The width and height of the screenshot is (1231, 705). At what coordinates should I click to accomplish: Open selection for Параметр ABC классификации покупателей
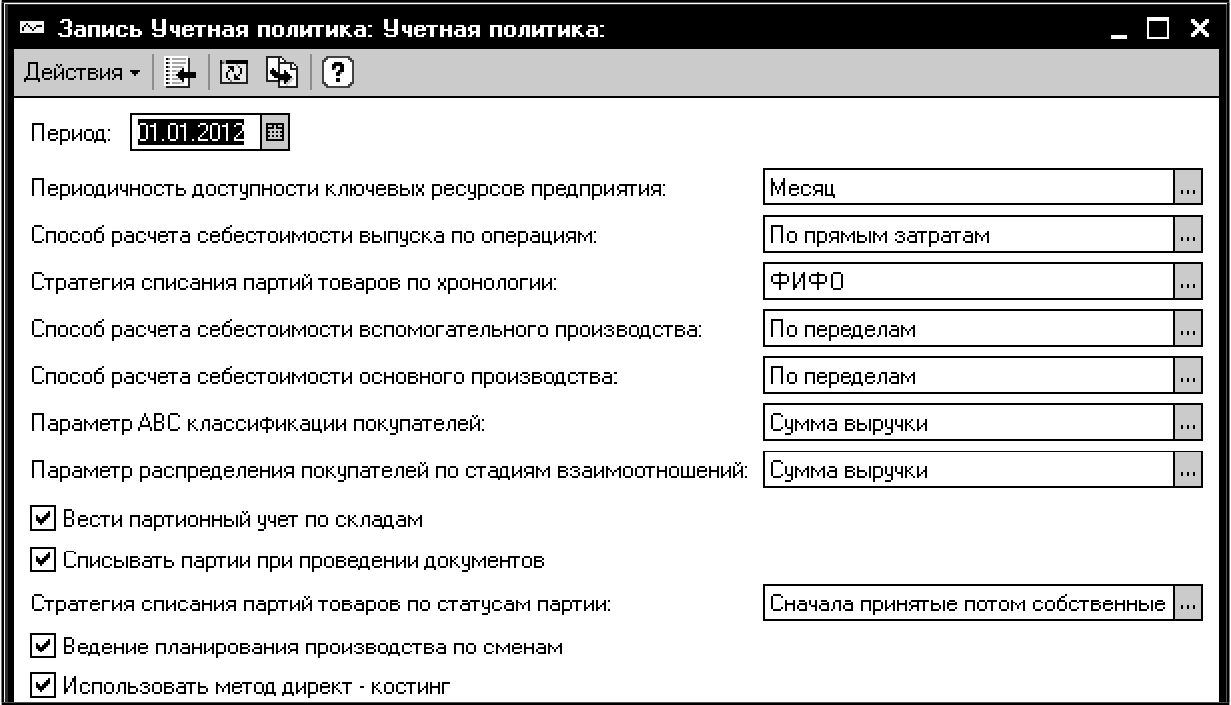pyautogui.click(x=1186, y=423)
